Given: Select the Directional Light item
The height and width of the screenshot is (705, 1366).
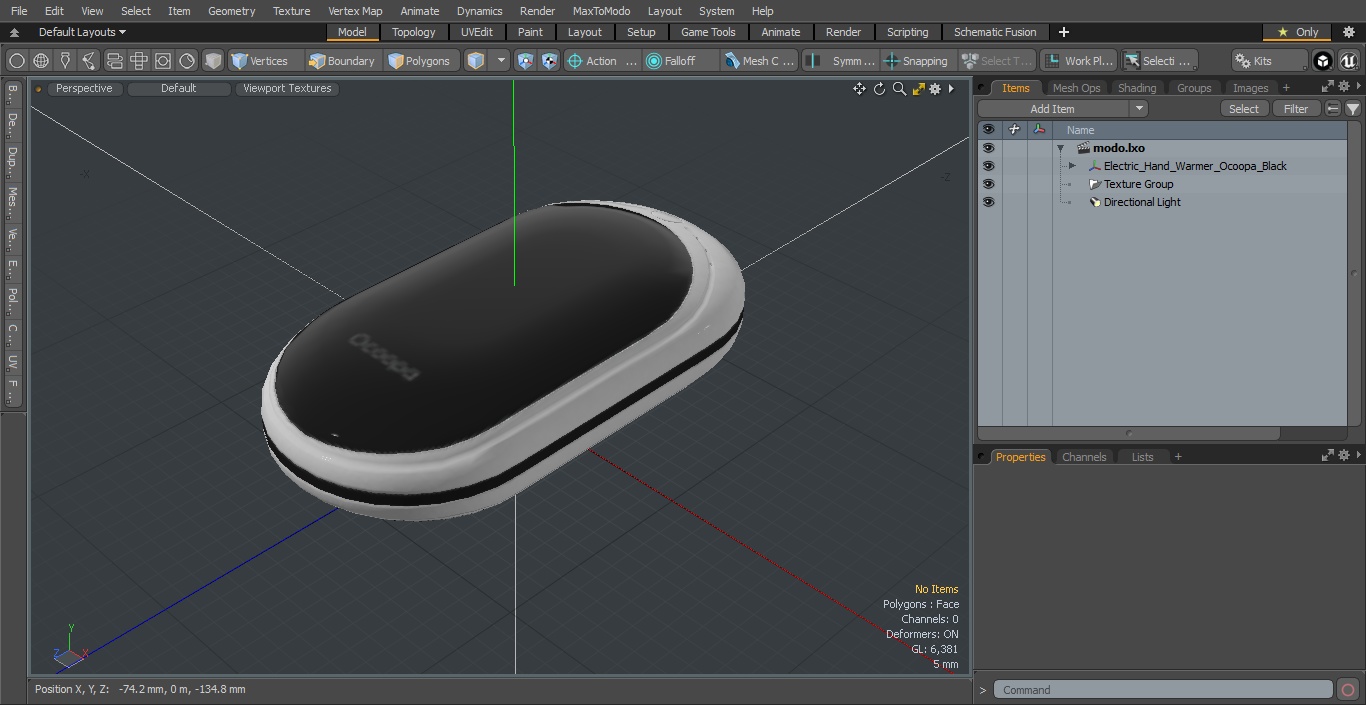Looking at the screenshot, I should [x=1142, y=202].
